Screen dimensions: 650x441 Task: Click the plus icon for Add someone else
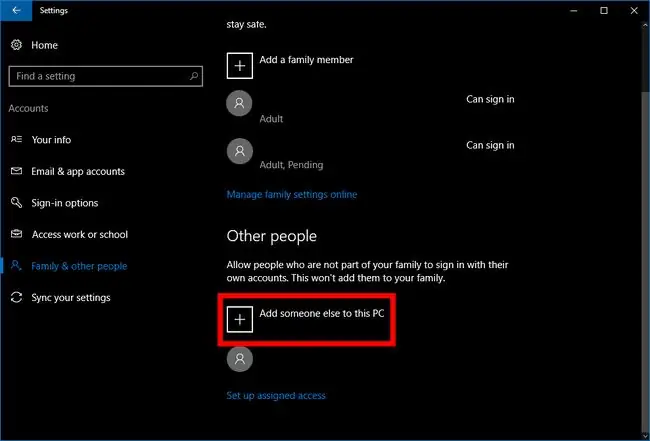[240, 319]
